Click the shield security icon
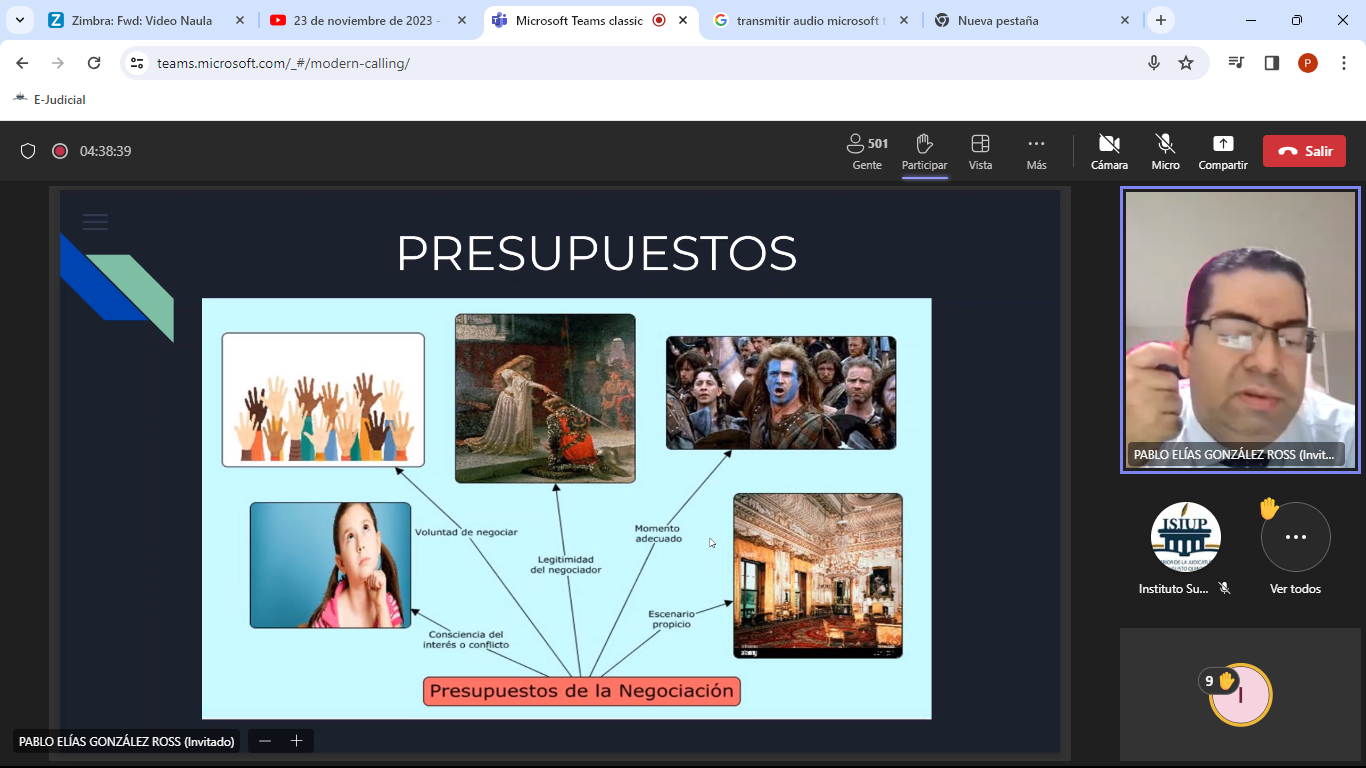The width and height of the screenshot is (1366, 768). (x=28, y=151)
